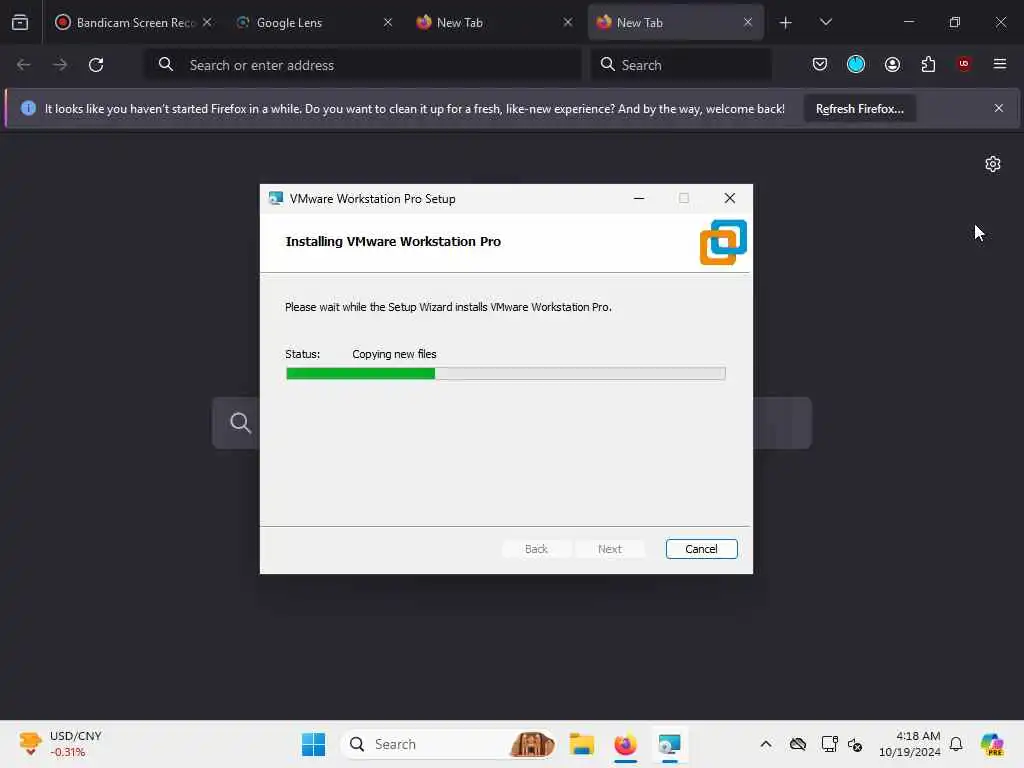Open the notifications bell icon
The image size is (1024, 768).
[x=956, y=744]
